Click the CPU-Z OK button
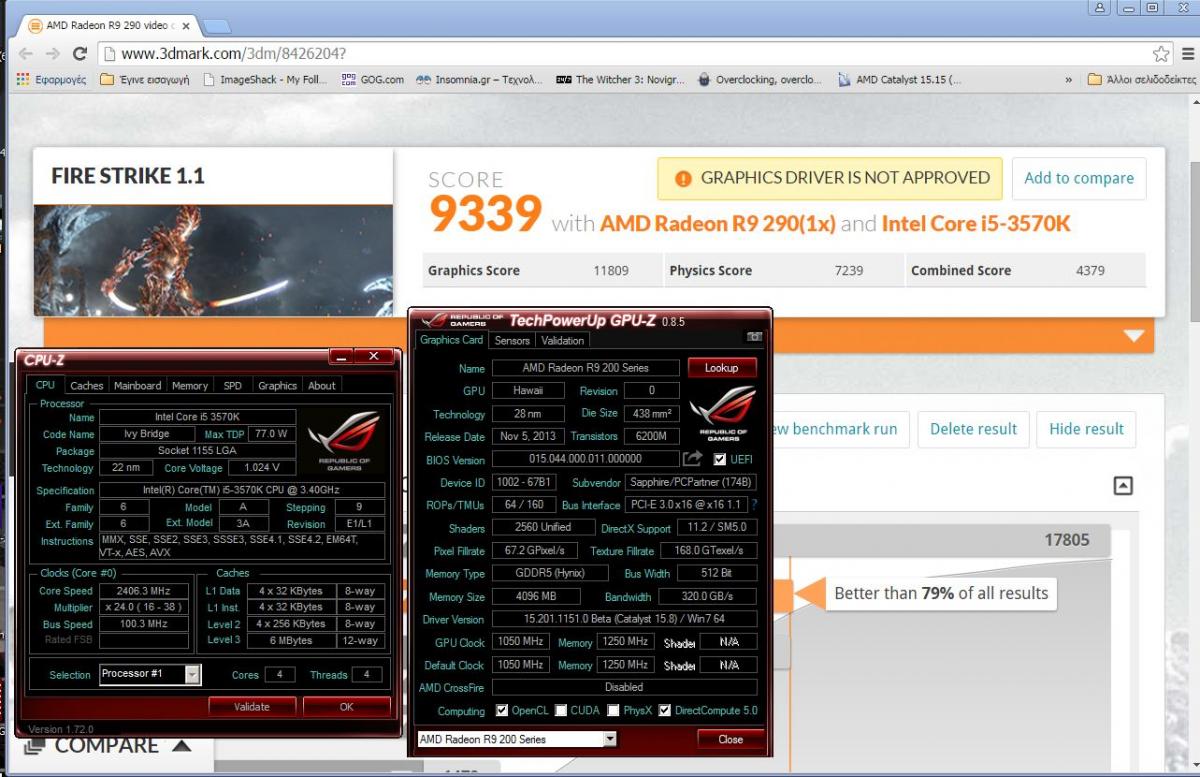 (x=346, y=706)
